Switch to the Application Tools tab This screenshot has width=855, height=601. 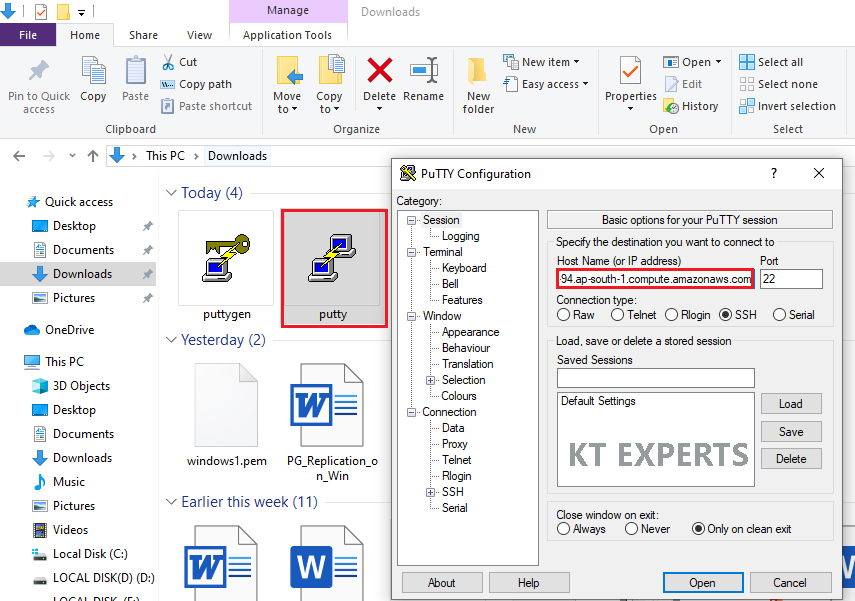(x=287, y=35)
